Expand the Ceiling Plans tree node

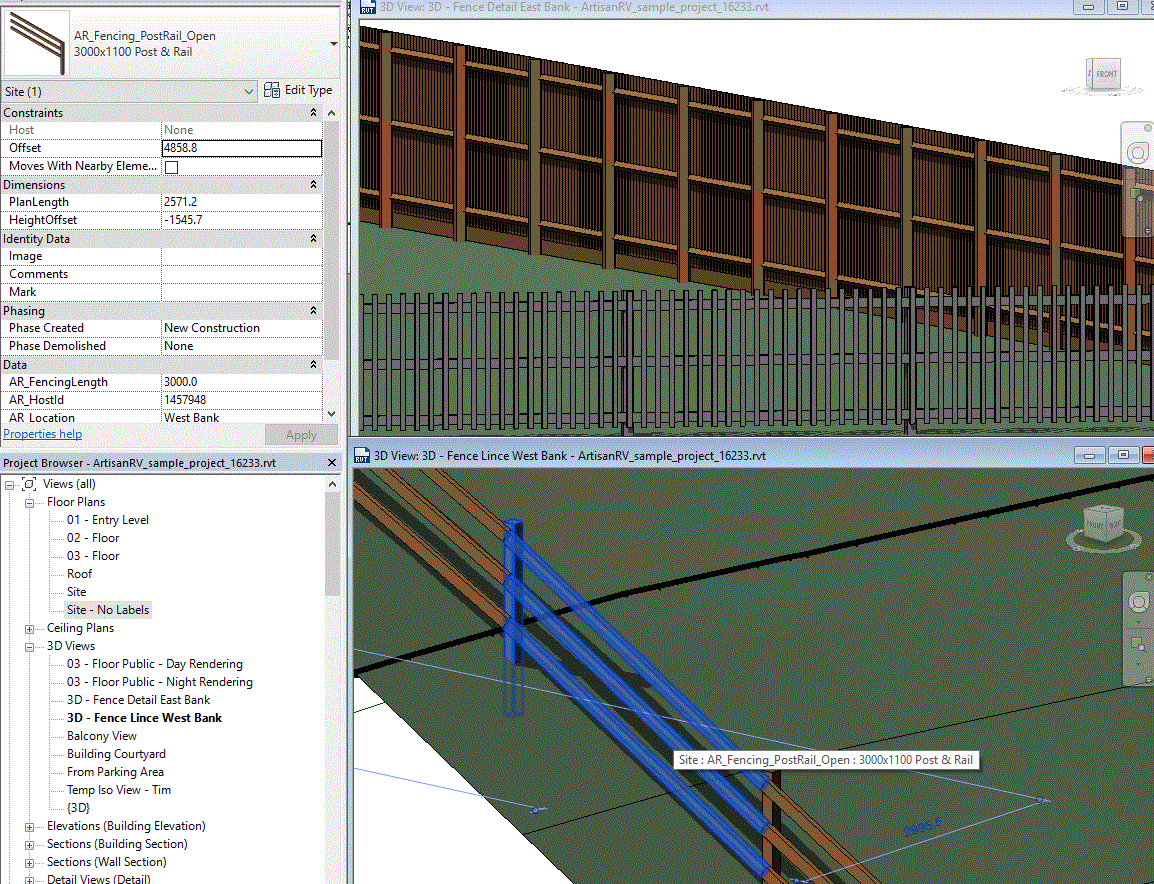point(29,628)
